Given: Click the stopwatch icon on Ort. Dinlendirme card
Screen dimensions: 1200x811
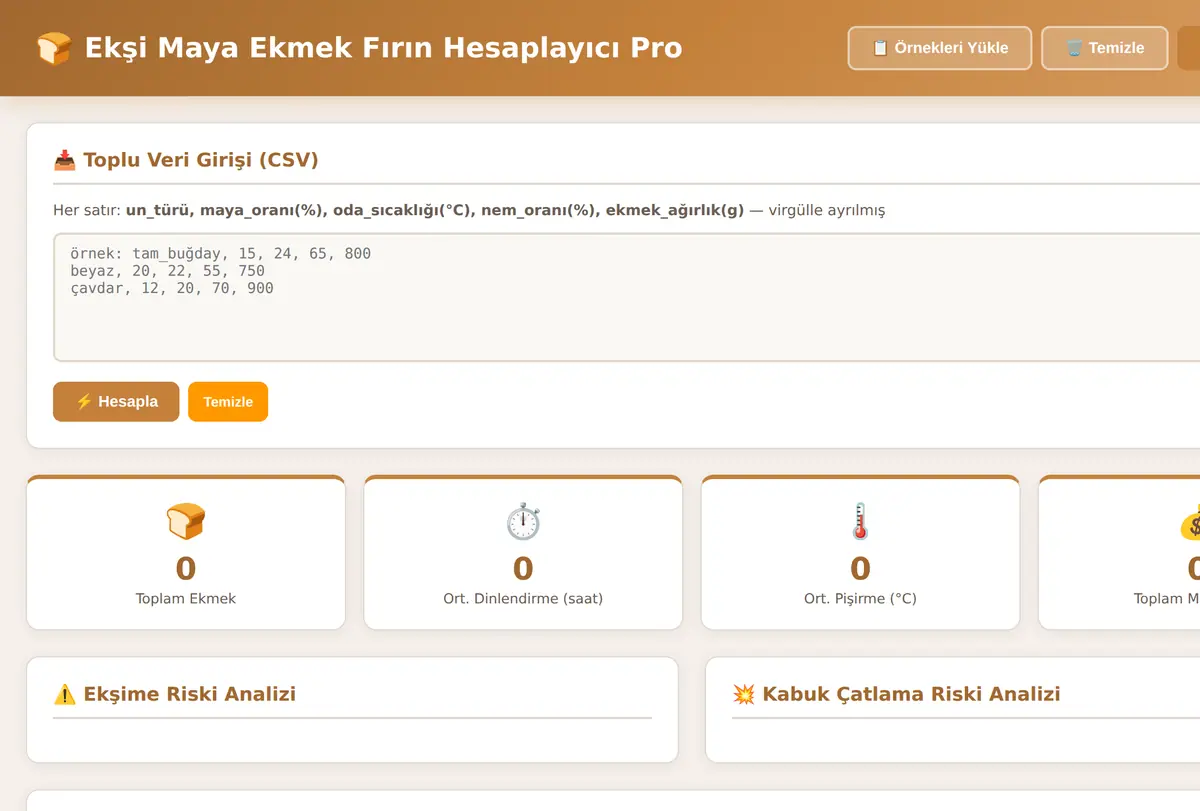Looking at the screenshot, I should (523, 522).
